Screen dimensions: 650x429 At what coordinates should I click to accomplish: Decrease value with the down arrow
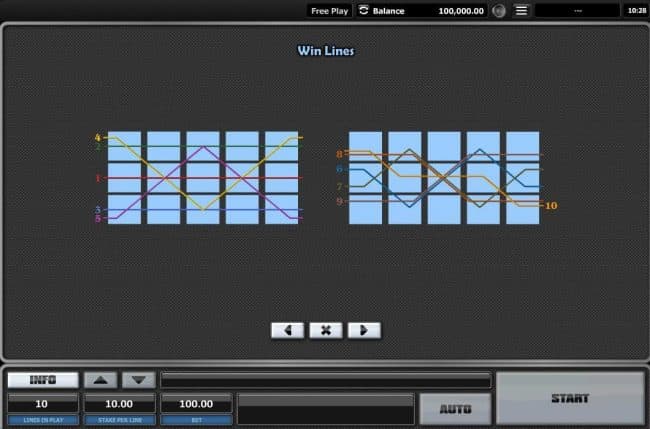coord(139,380)
